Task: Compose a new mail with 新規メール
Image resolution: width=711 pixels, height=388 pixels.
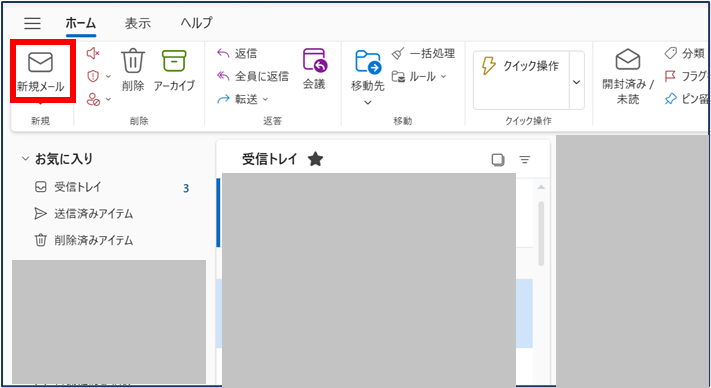Action: point(41,72)
